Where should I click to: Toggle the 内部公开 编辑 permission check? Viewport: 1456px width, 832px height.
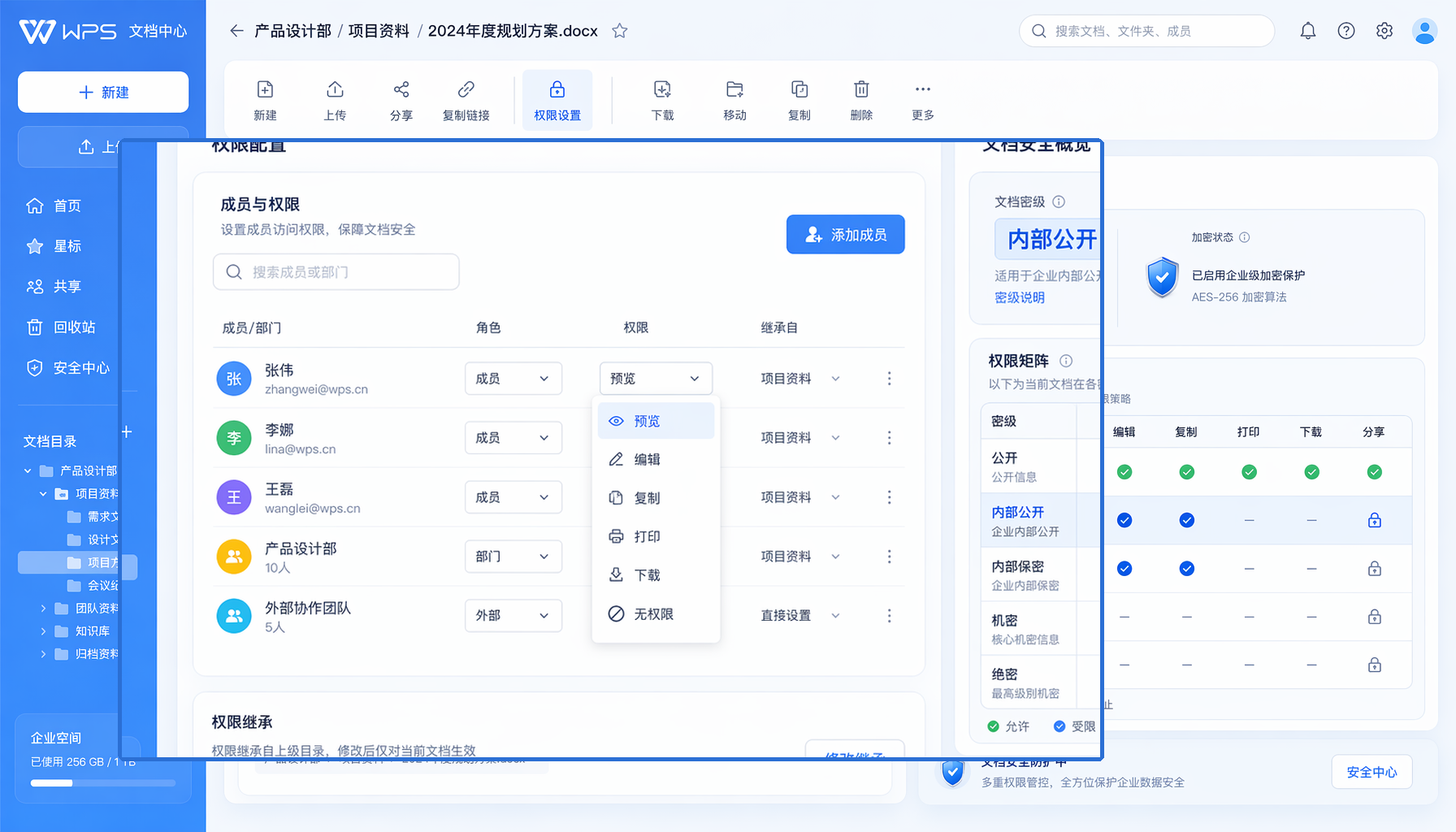[1124, 520]
